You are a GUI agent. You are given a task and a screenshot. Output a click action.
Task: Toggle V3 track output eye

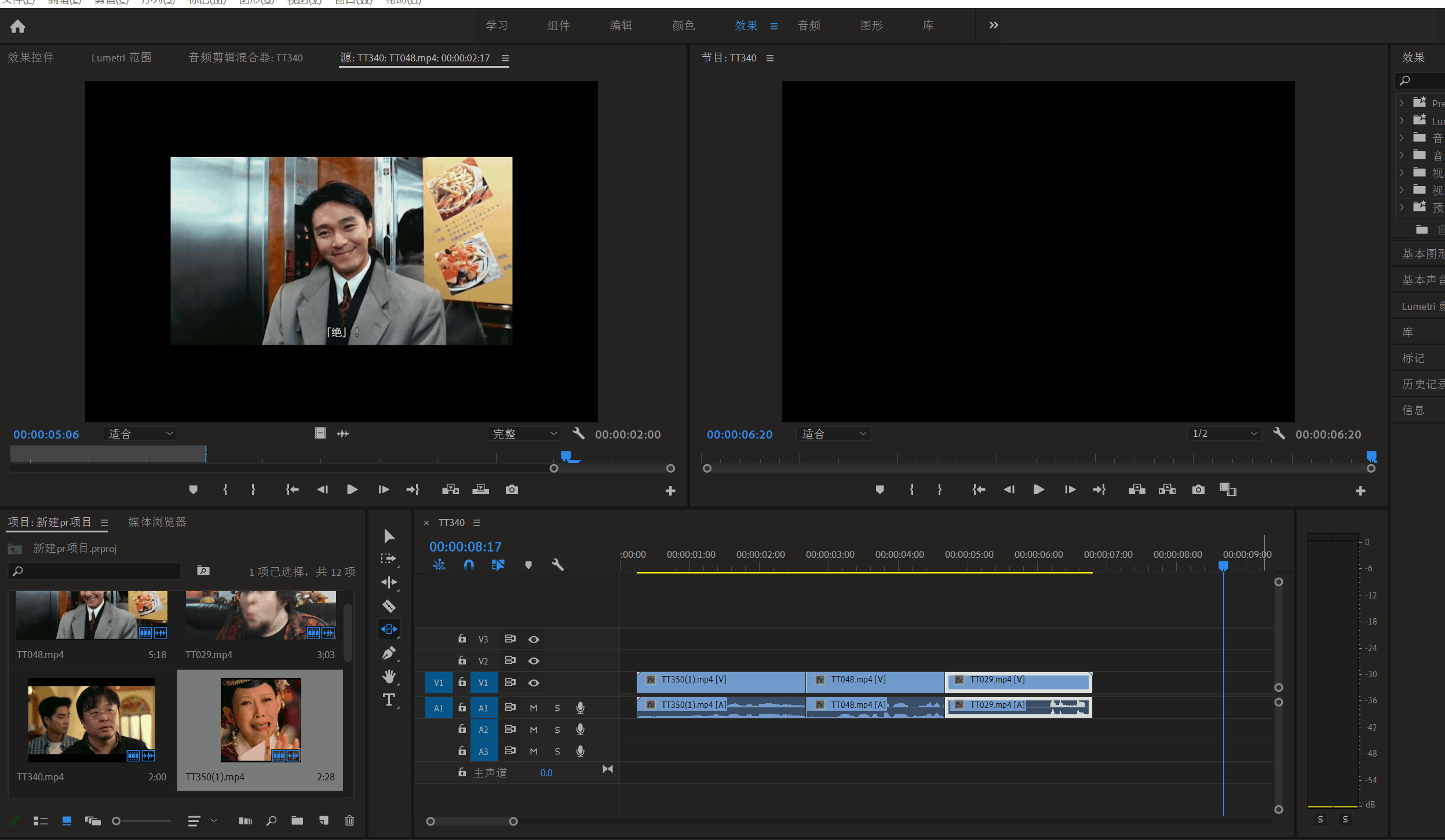click(534, 639)
